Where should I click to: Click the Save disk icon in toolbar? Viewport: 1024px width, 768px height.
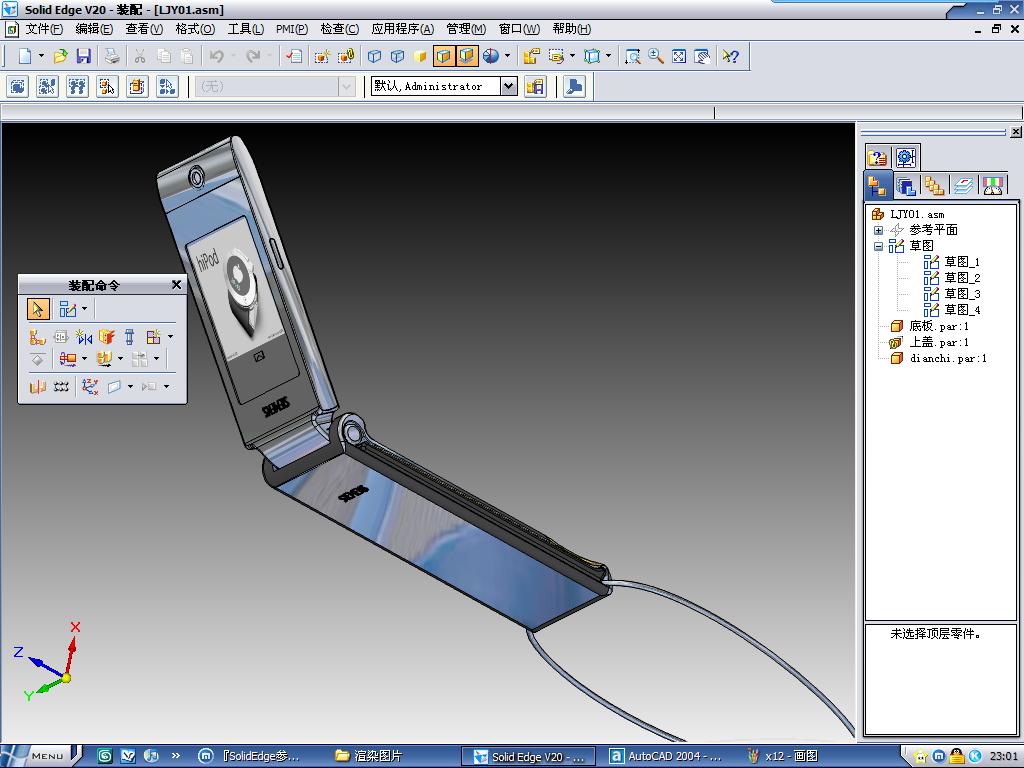(84, 57)
